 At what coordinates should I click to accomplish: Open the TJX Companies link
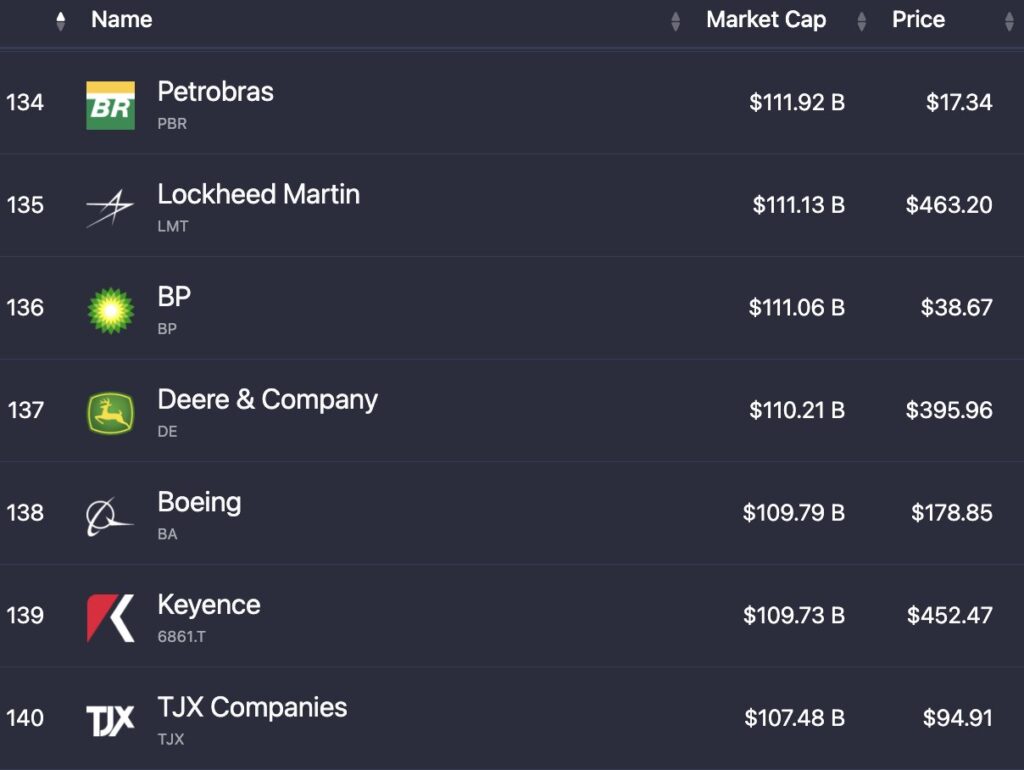(252, 707)
